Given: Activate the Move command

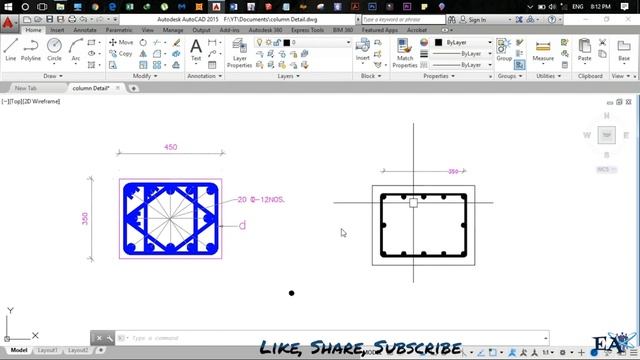Looking at the screenshot, I should pyautogui.click(x=121, y=42).
